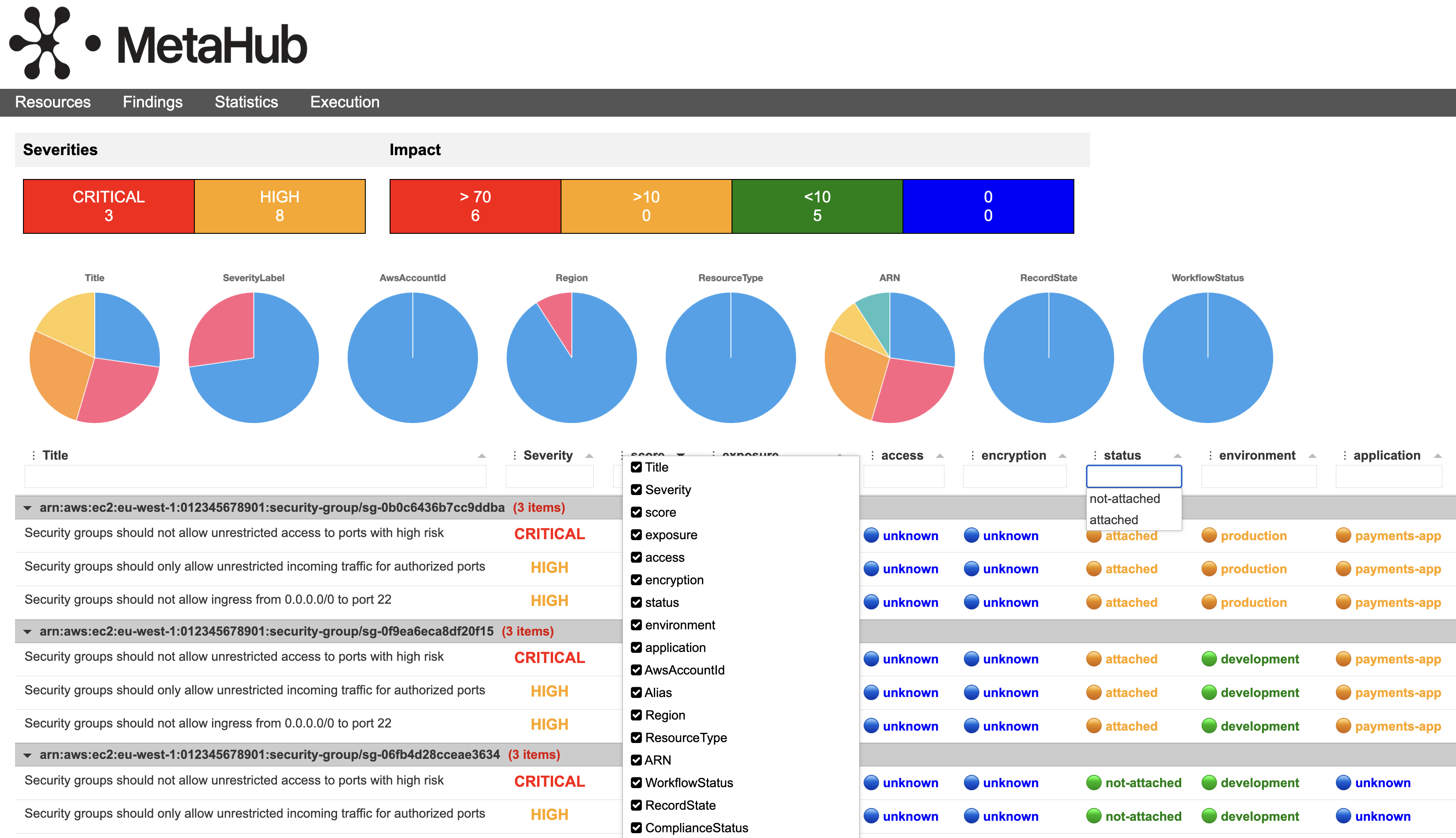Toggle the AwsAccountId column checkbox

636,670
